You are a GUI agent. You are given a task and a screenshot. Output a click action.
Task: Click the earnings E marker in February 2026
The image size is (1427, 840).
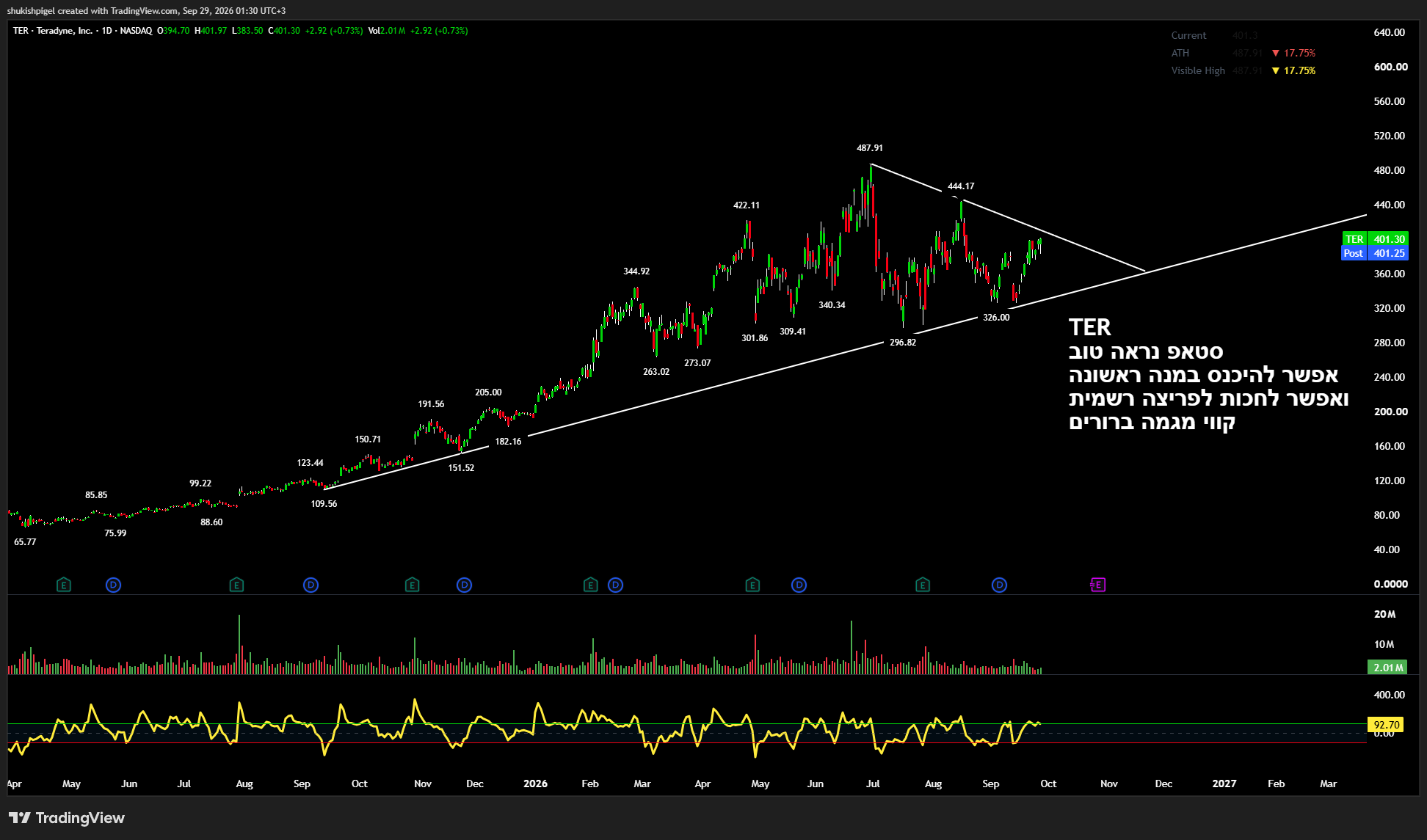pos(591,585)
